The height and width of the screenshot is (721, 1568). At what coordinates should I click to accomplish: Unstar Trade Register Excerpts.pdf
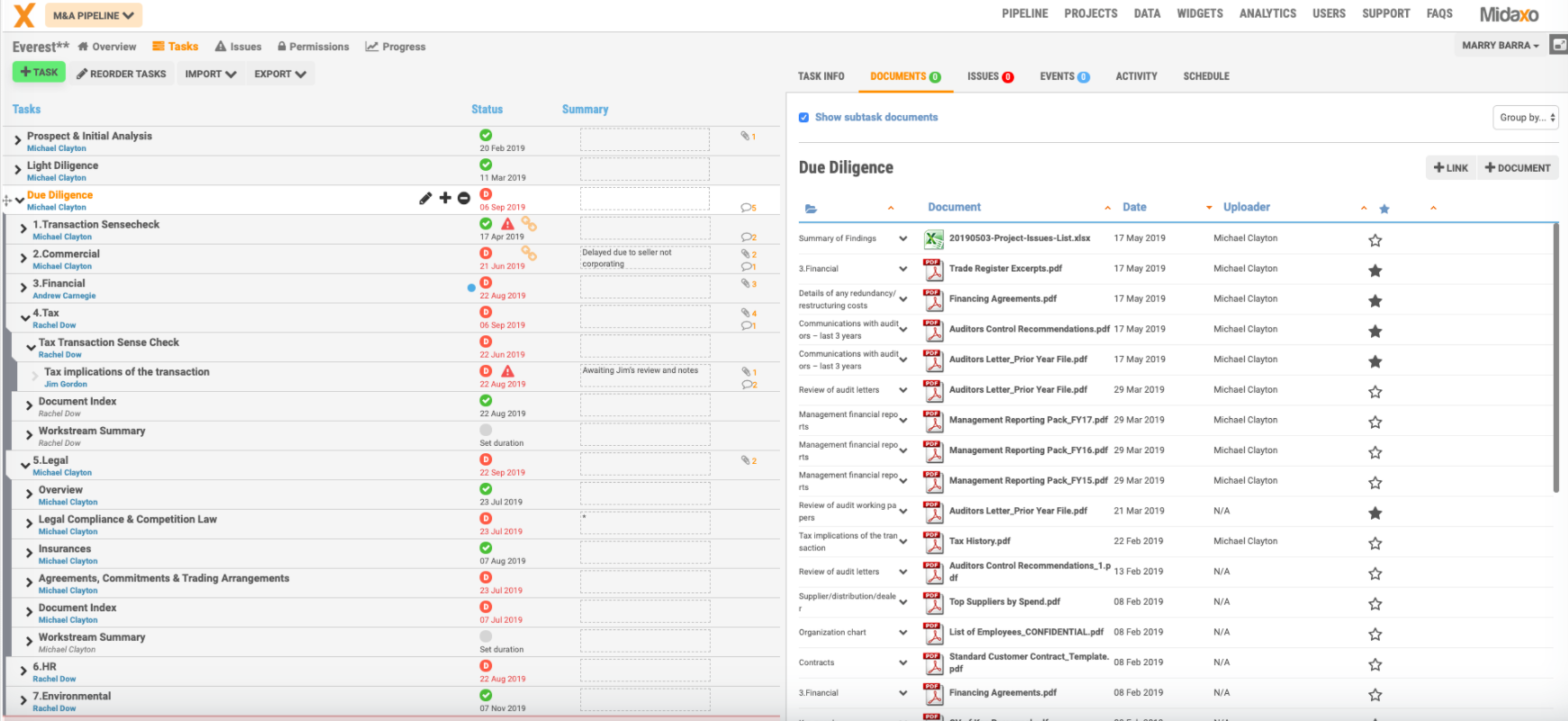[1375, 271]
